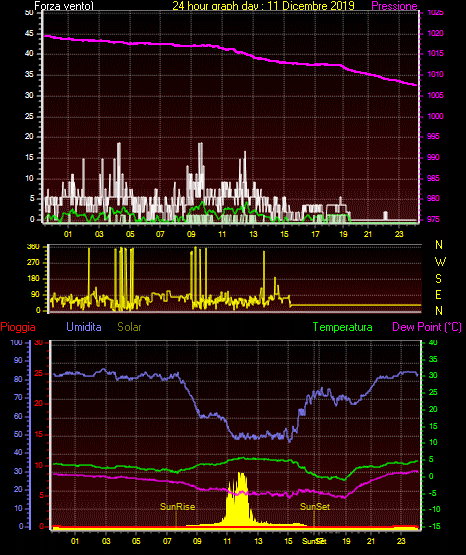Click hour 05 on the bottom chart axis
This screenshot has height=555, width=466.
click(x=136, y=541)
